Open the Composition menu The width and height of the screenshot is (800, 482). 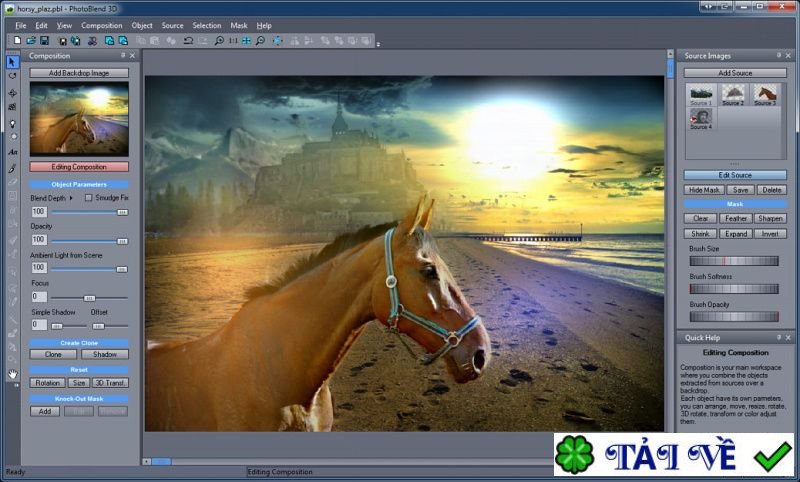[x=102, y=26]
